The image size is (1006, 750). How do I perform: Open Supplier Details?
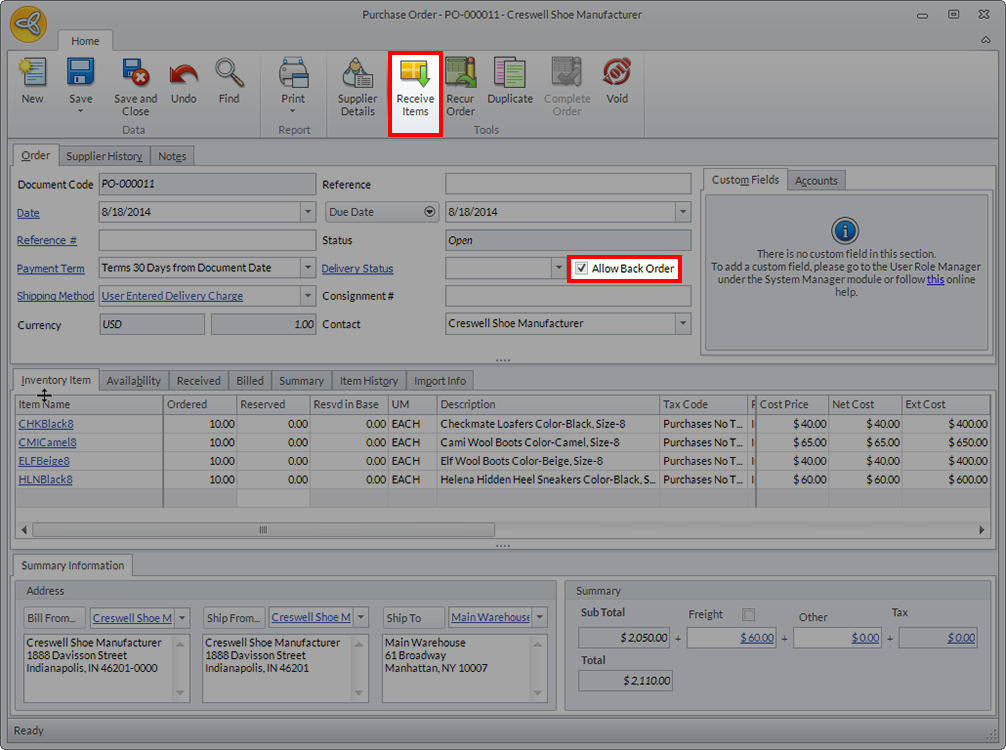tap(357, 75)
